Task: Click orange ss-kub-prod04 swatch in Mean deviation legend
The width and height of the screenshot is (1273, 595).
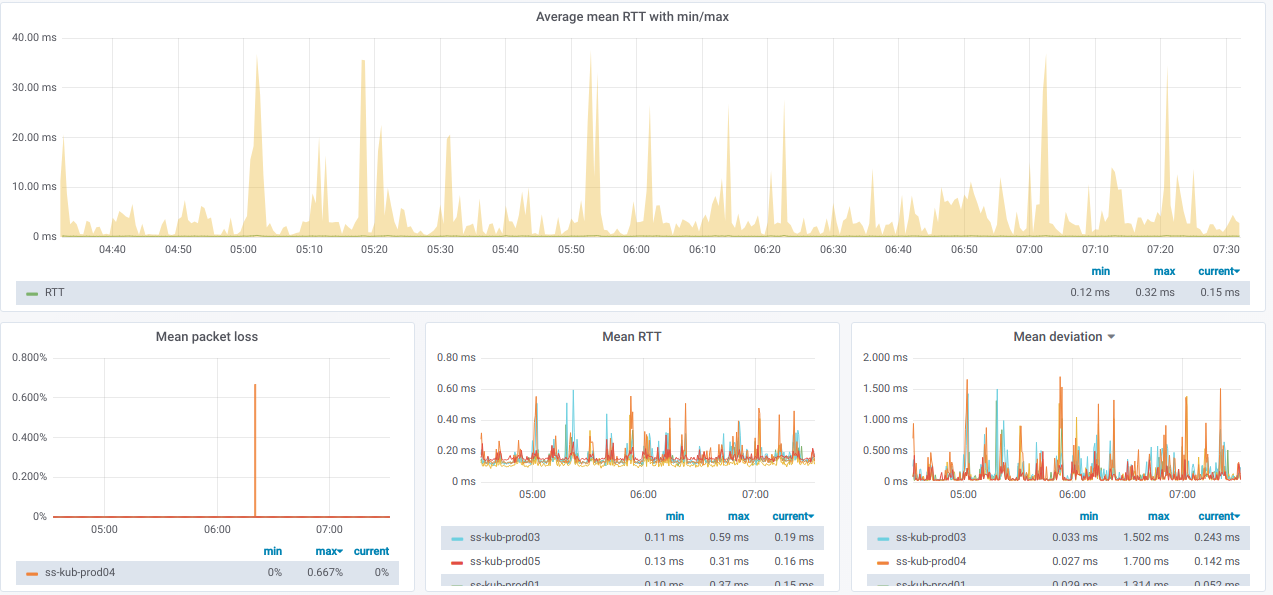Action: pyautogui.click(x=883, y=562)
